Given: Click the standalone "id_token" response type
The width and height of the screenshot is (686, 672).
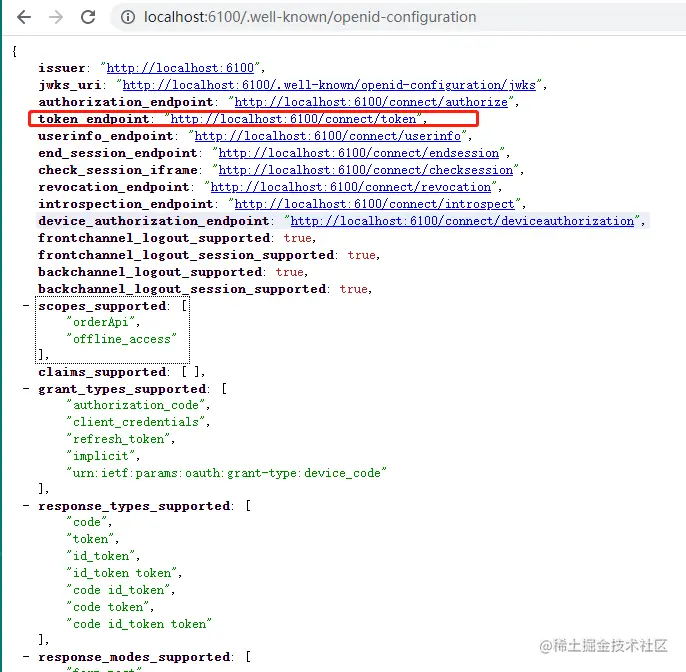Looking at the screenshot, I should [x=101, y=556].
